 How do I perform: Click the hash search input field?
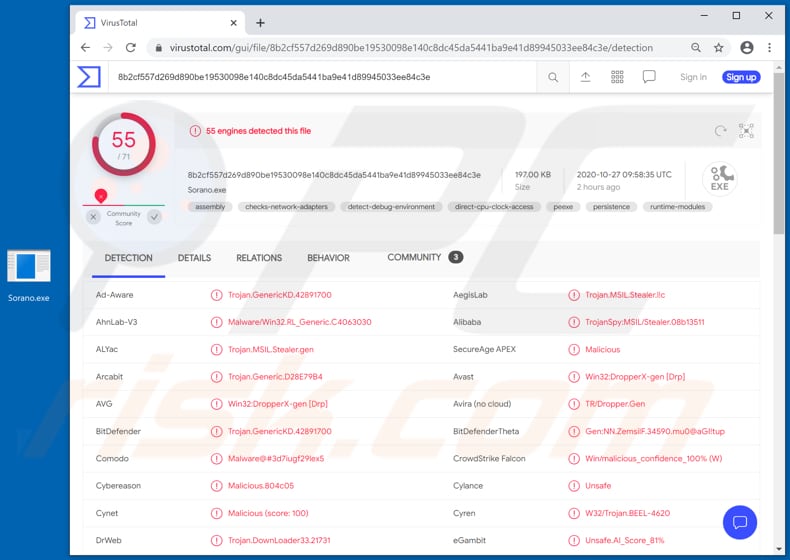coord(322,77)
